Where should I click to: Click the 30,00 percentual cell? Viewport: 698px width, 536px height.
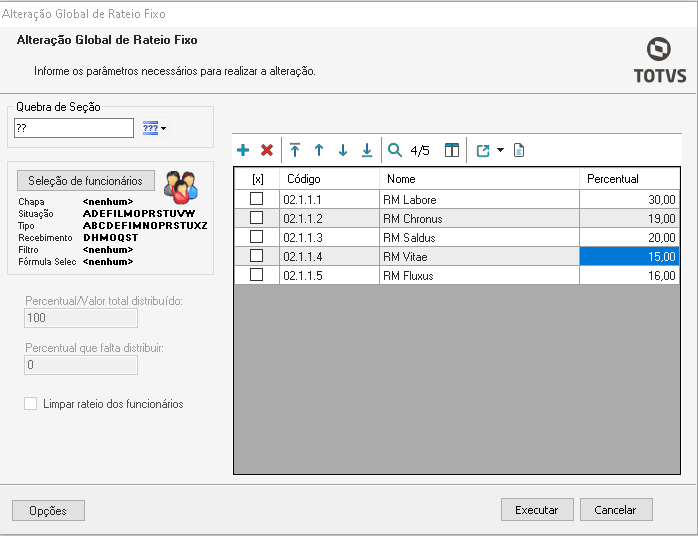[x=629, y=199]
